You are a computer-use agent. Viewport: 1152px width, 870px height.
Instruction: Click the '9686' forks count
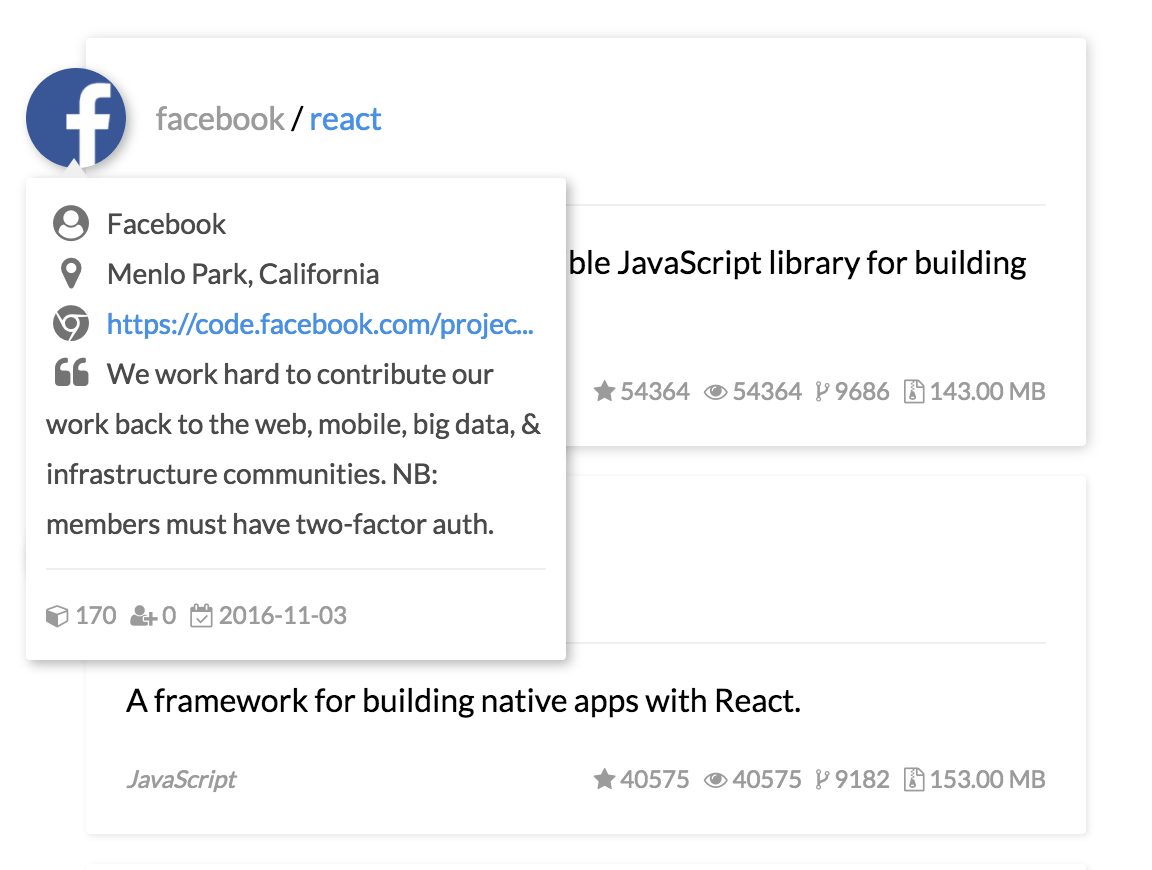[862, 391]
